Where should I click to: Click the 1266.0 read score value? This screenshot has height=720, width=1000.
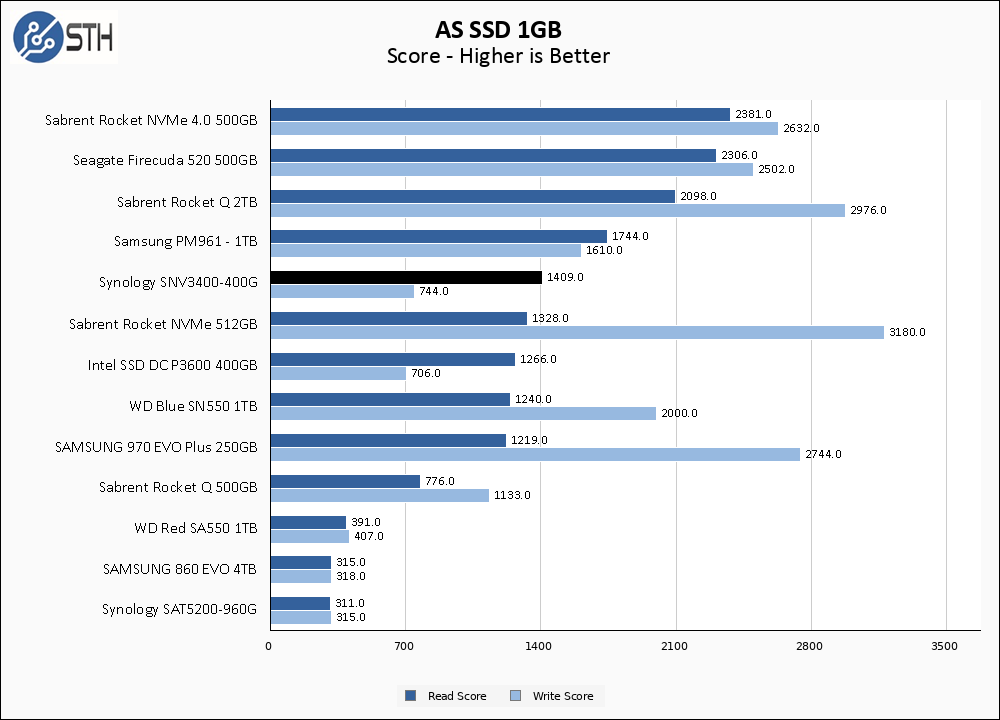click(538, 359)
